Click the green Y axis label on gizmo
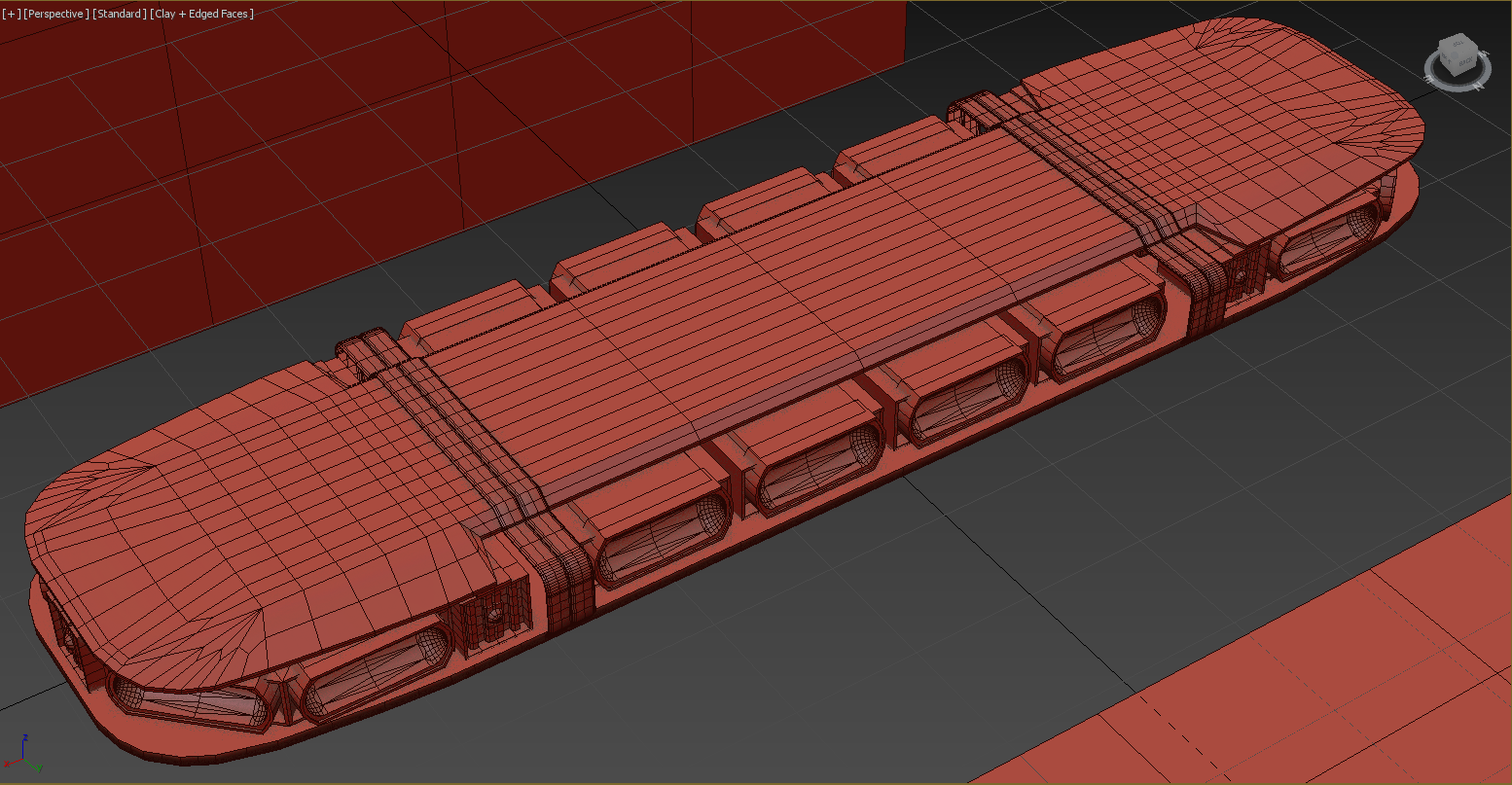 39,767
